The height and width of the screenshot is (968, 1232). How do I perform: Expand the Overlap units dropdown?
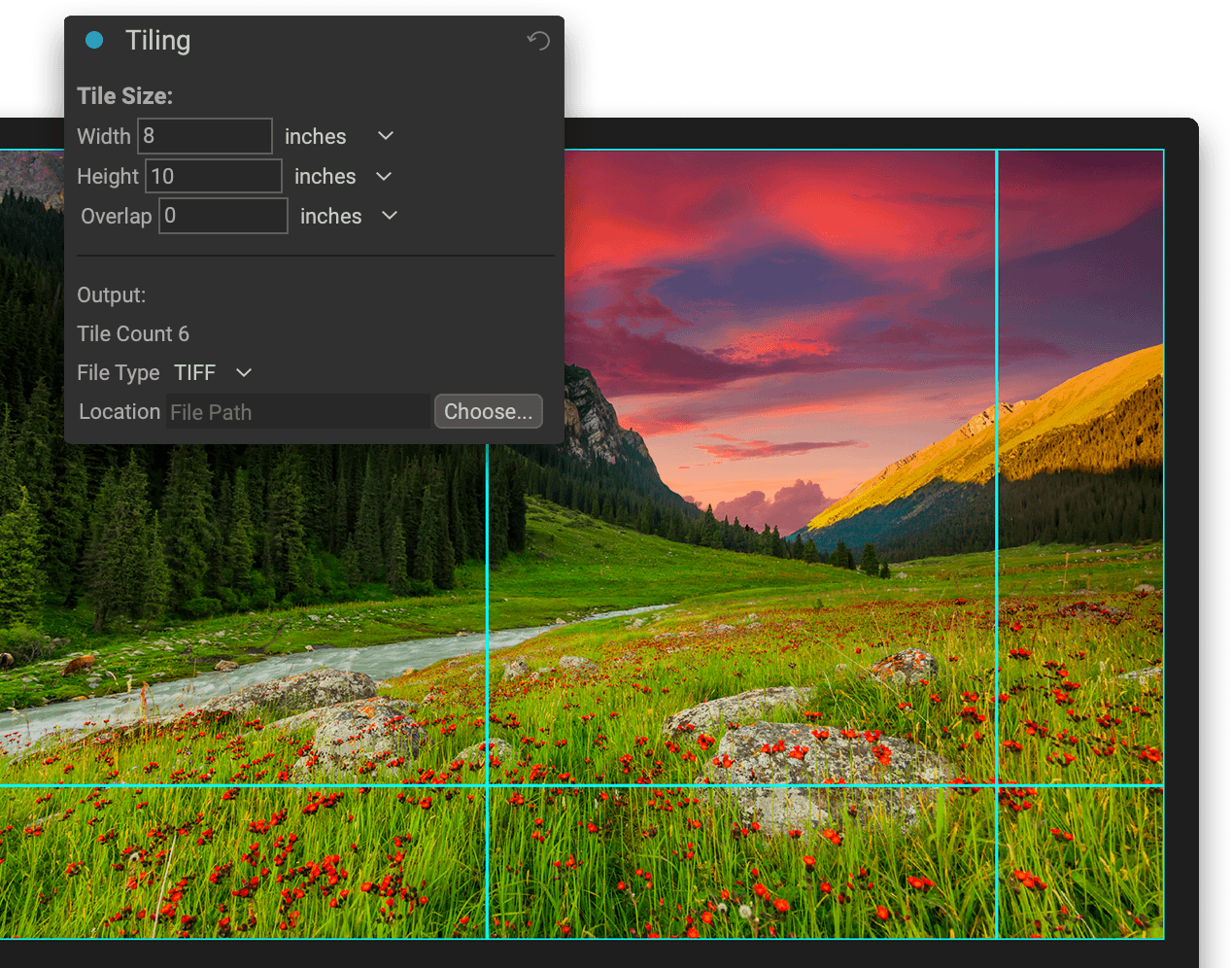click(389, 216)
